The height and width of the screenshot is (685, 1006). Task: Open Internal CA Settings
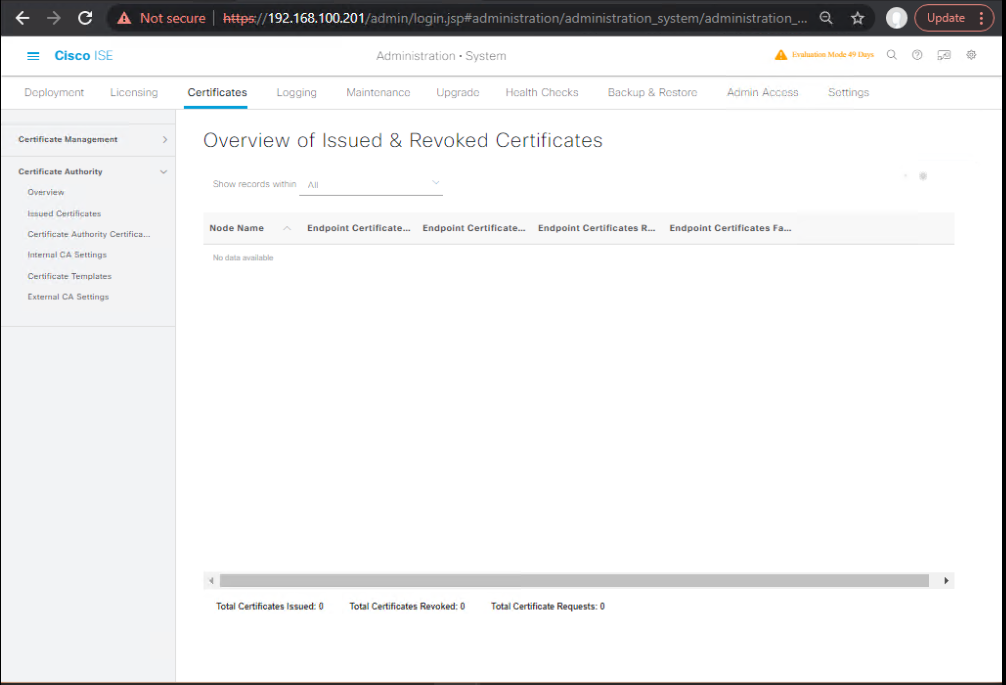(67, 255)
